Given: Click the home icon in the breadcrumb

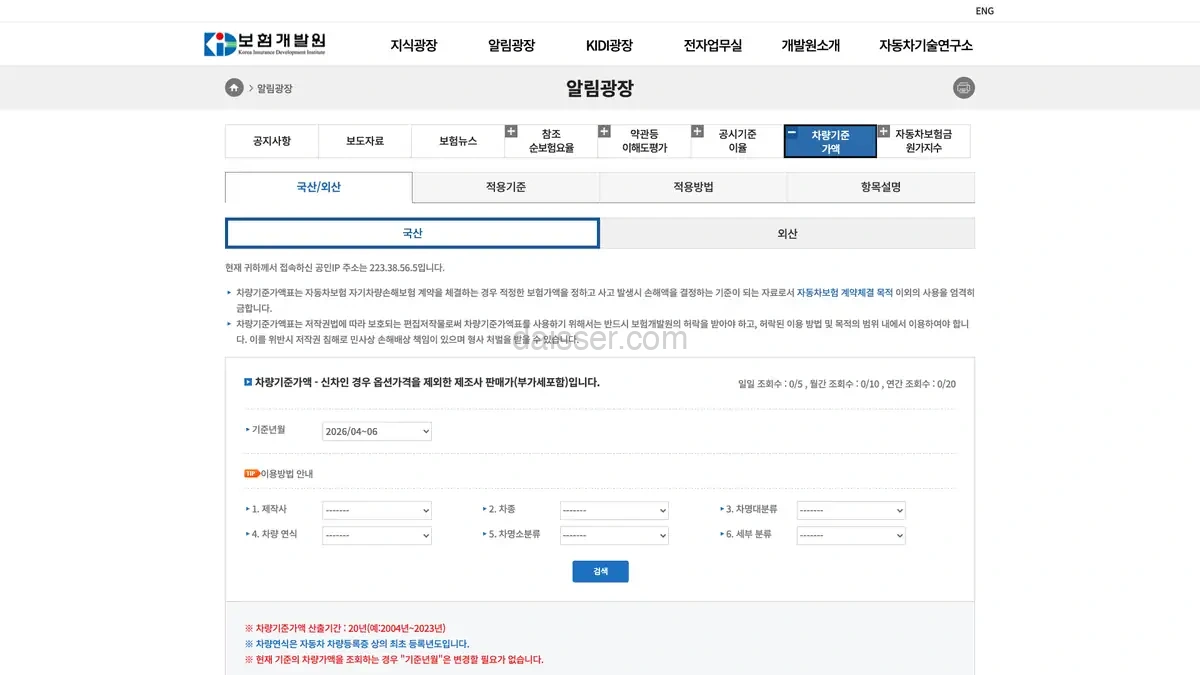Looking at the screenshot, I should click(234, 88).
